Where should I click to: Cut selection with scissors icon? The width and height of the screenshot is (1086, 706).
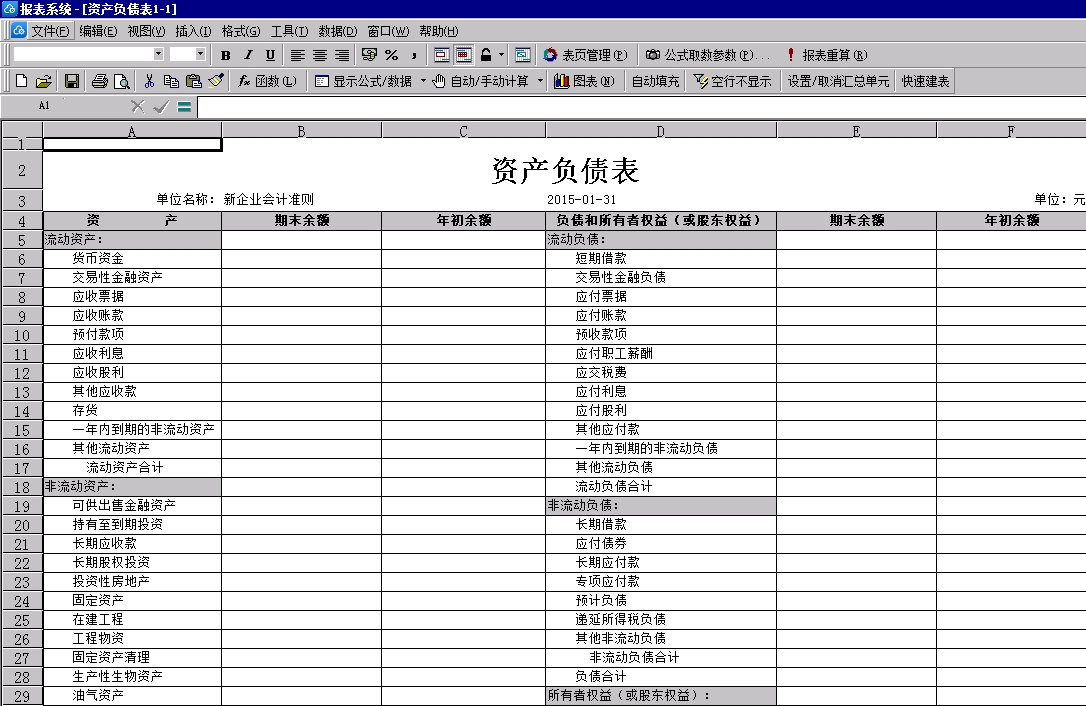click(149, 81)
